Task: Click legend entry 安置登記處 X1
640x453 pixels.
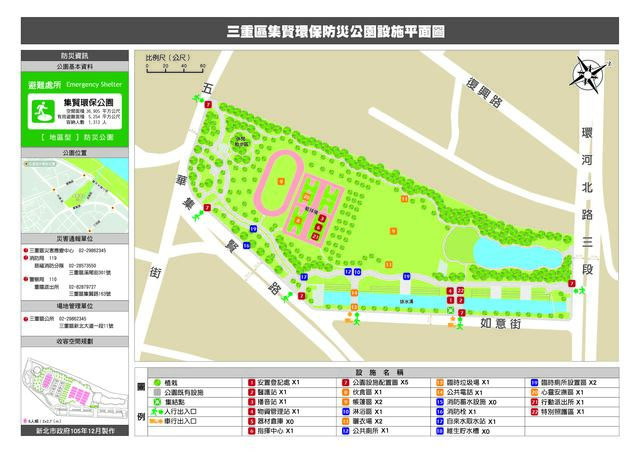Action: 274,383
